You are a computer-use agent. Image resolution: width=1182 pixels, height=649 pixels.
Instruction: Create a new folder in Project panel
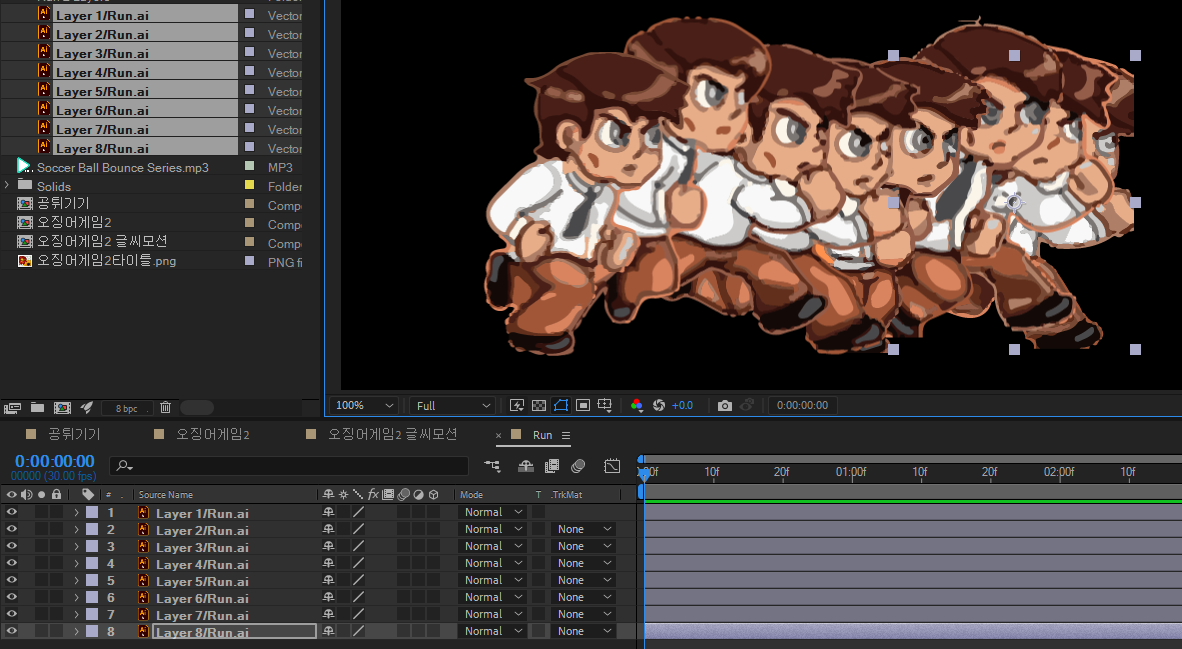37,408
